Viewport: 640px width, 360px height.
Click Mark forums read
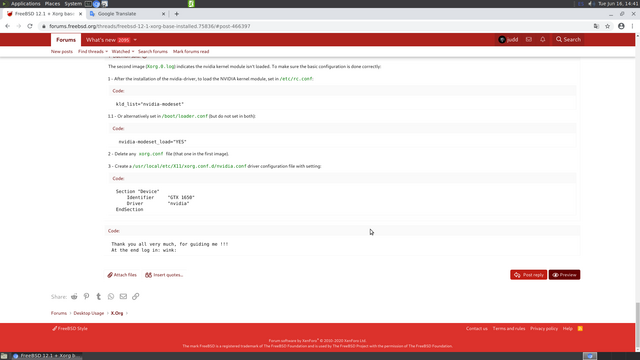pos(191,51)
